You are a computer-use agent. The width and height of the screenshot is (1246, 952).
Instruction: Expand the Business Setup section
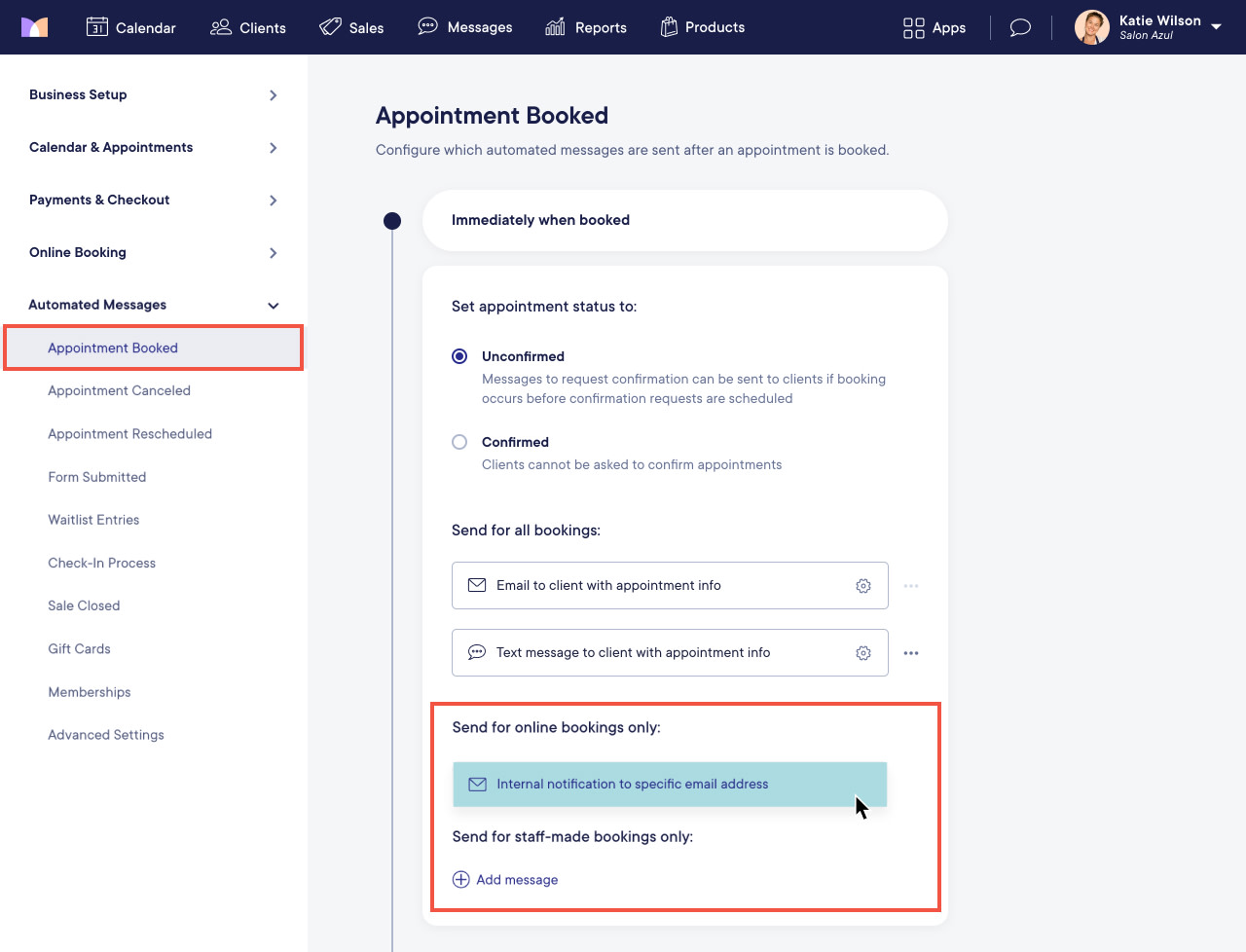(273, 95)
